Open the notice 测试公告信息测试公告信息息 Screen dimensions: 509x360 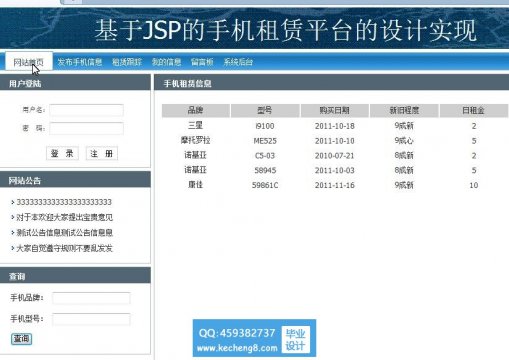pos(65,233)
